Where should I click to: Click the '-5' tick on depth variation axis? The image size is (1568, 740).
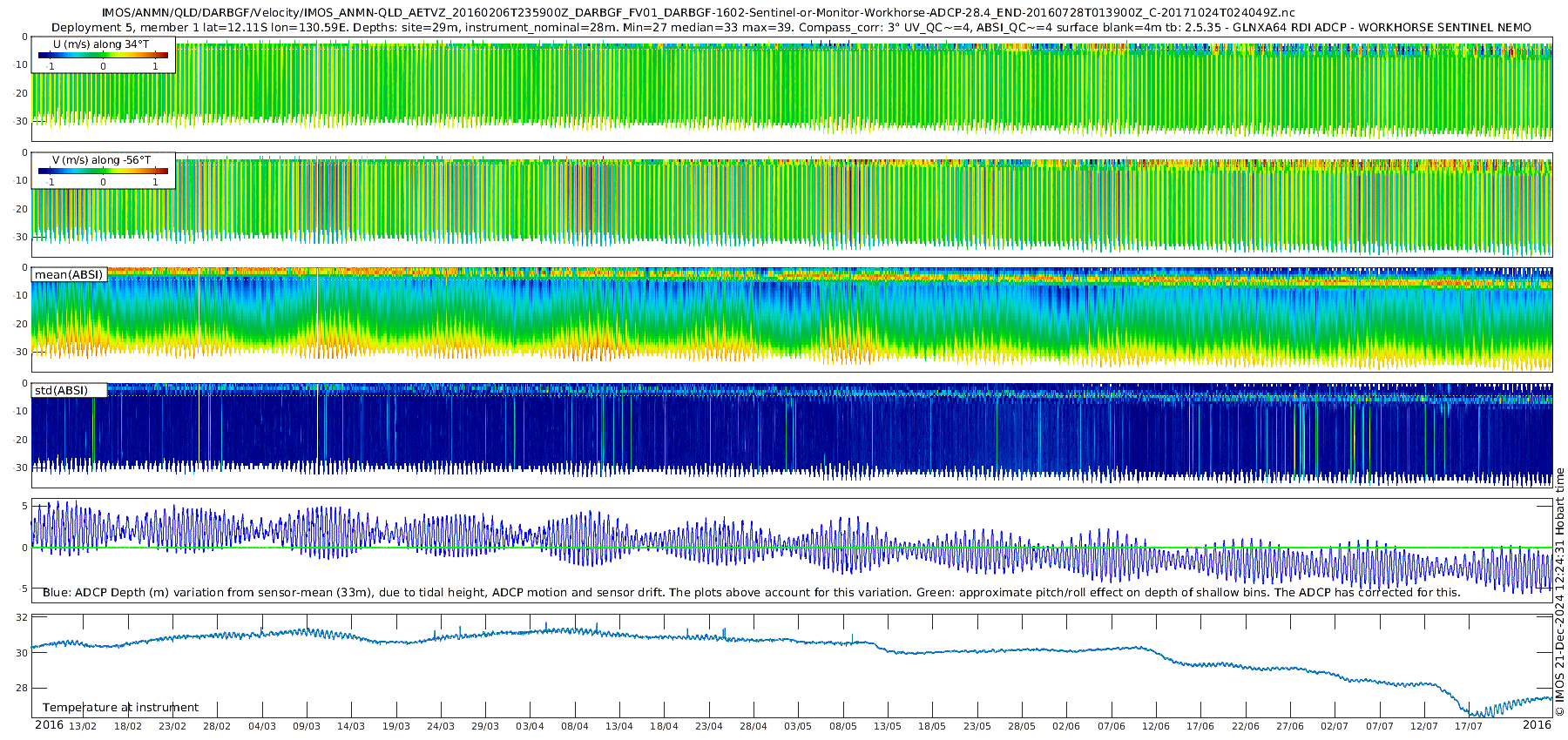(24, 589)
